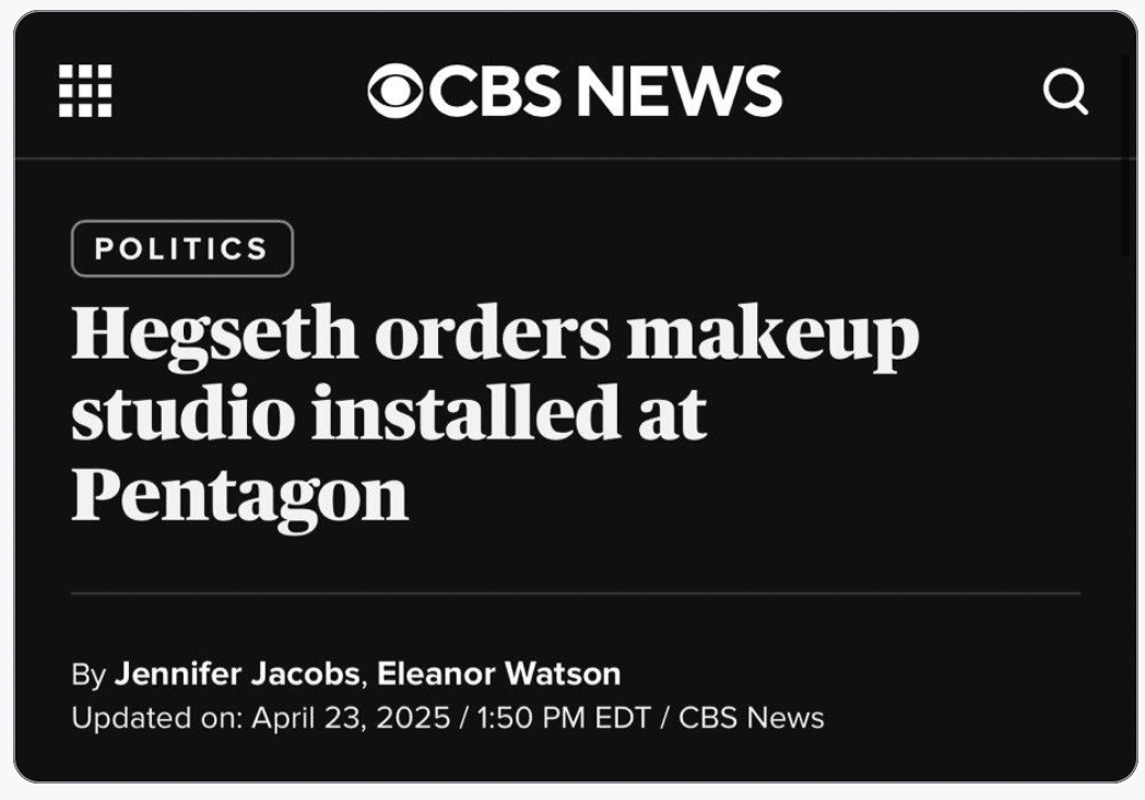Image resolution: width=1145 pixels, height=800 pixels.
Task: Click studio installed at headline line
Action: point(389,414)
